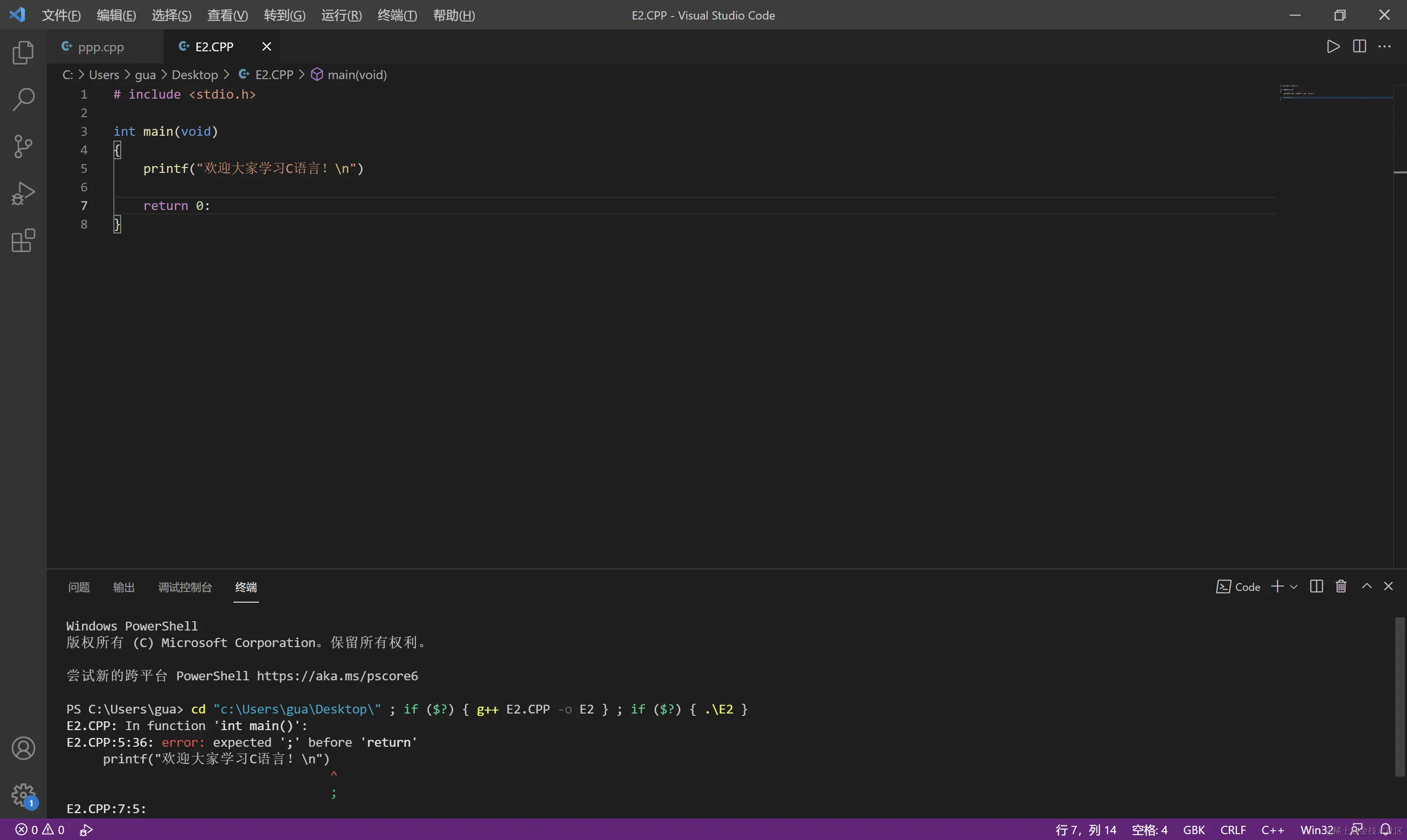The image size is (1407, 840).
Task: Open editor More Actions ellipsis menu
Action: (1385, 46)
